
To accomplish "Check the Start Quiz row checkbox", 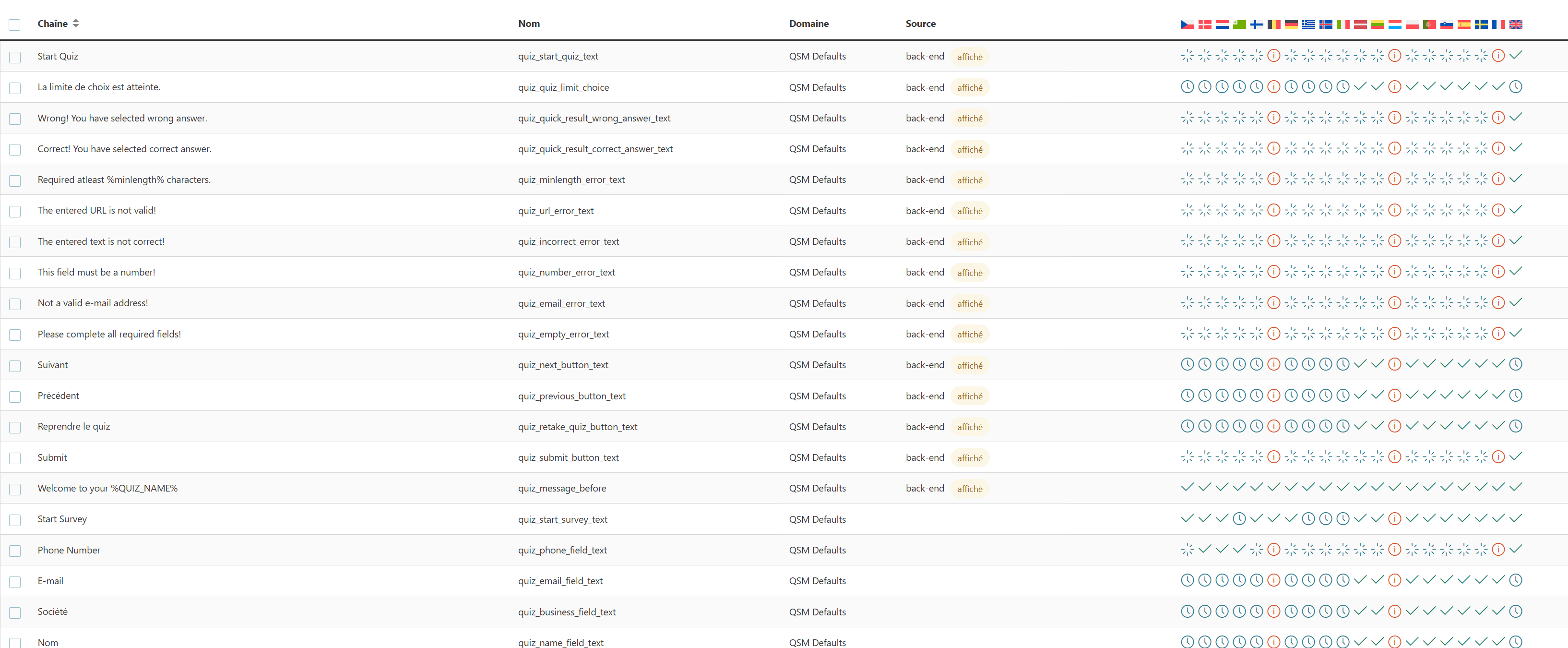I will click(15, 57).
